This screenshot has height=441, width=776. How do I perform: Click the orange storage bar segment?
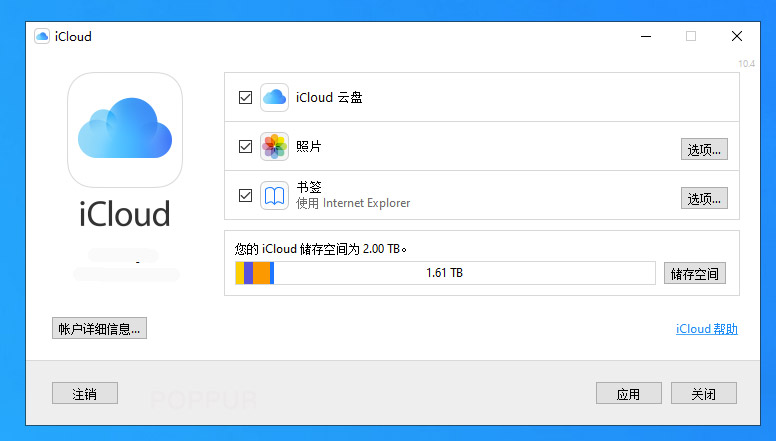pyautogui.click(x=261, y=273)
